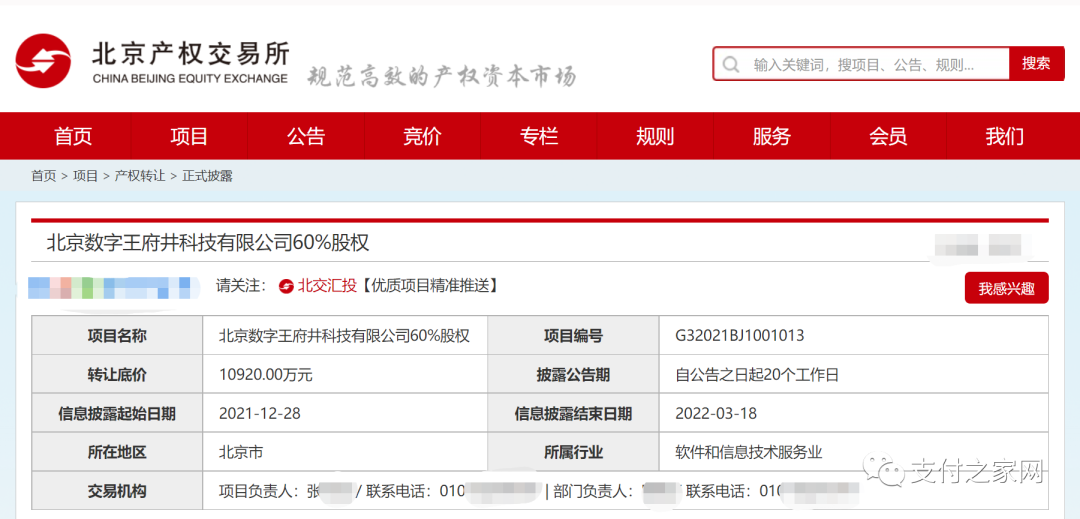Screen dimensions: 1080x519
Task: Open the 项目 navigation menu item
Action: tap(189, 136)
